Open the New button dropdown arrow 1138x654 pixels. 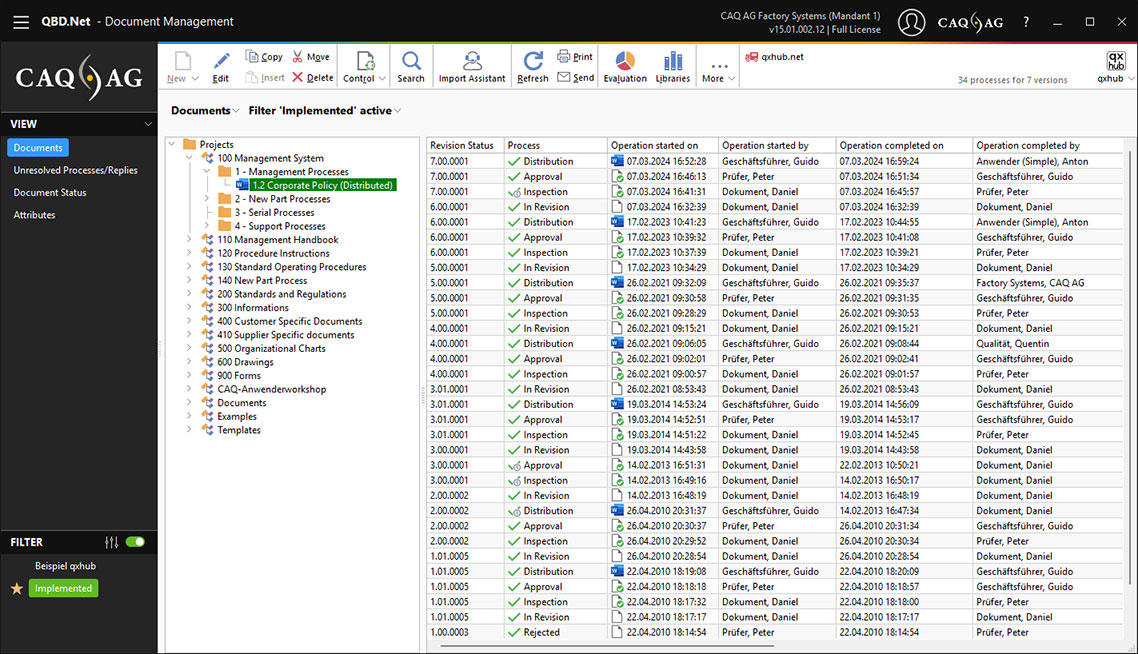[x=193, y=79]
